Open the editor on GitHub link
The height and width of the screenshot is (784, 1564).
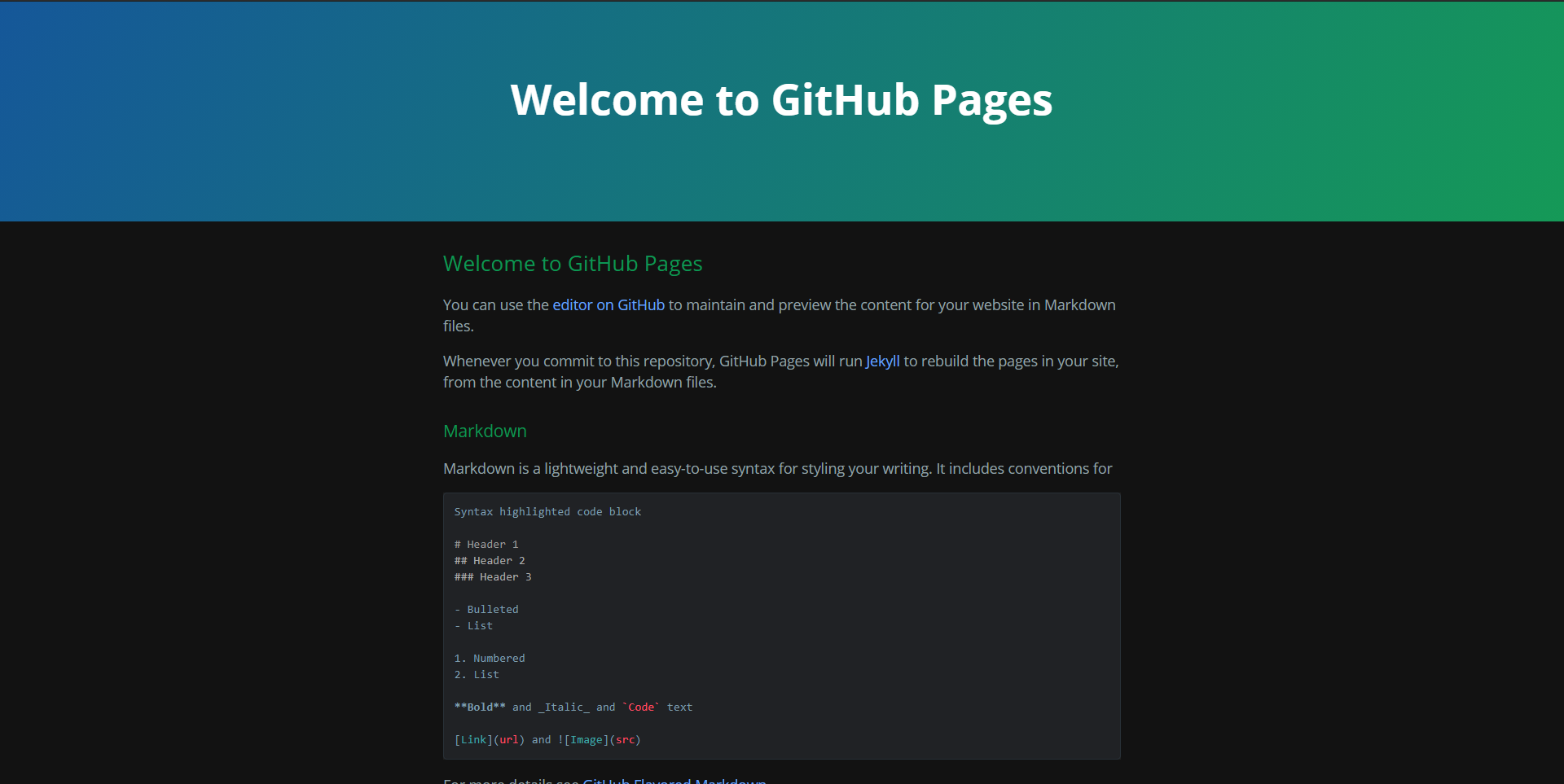click(608, 304)
